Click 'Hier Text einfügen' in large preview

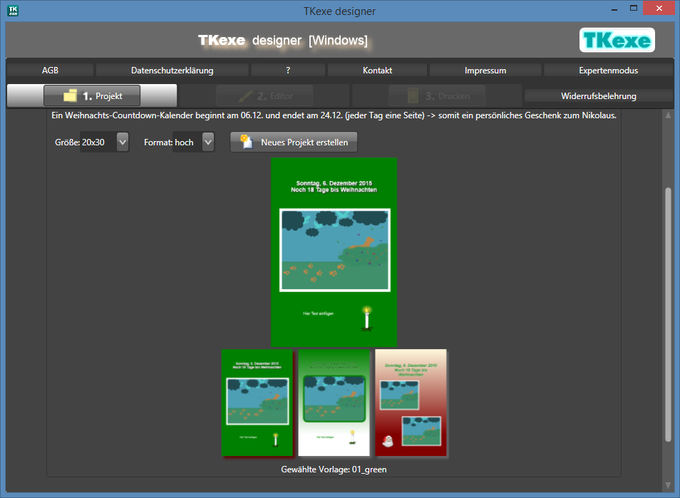tap(318, 313)
